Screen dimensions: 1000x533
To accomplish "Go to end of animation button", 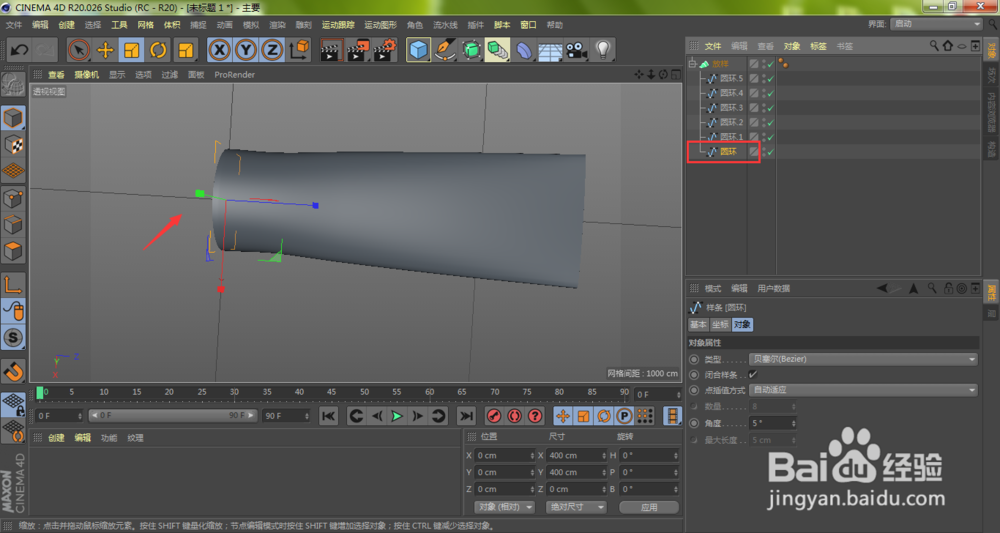I will 466,416.
